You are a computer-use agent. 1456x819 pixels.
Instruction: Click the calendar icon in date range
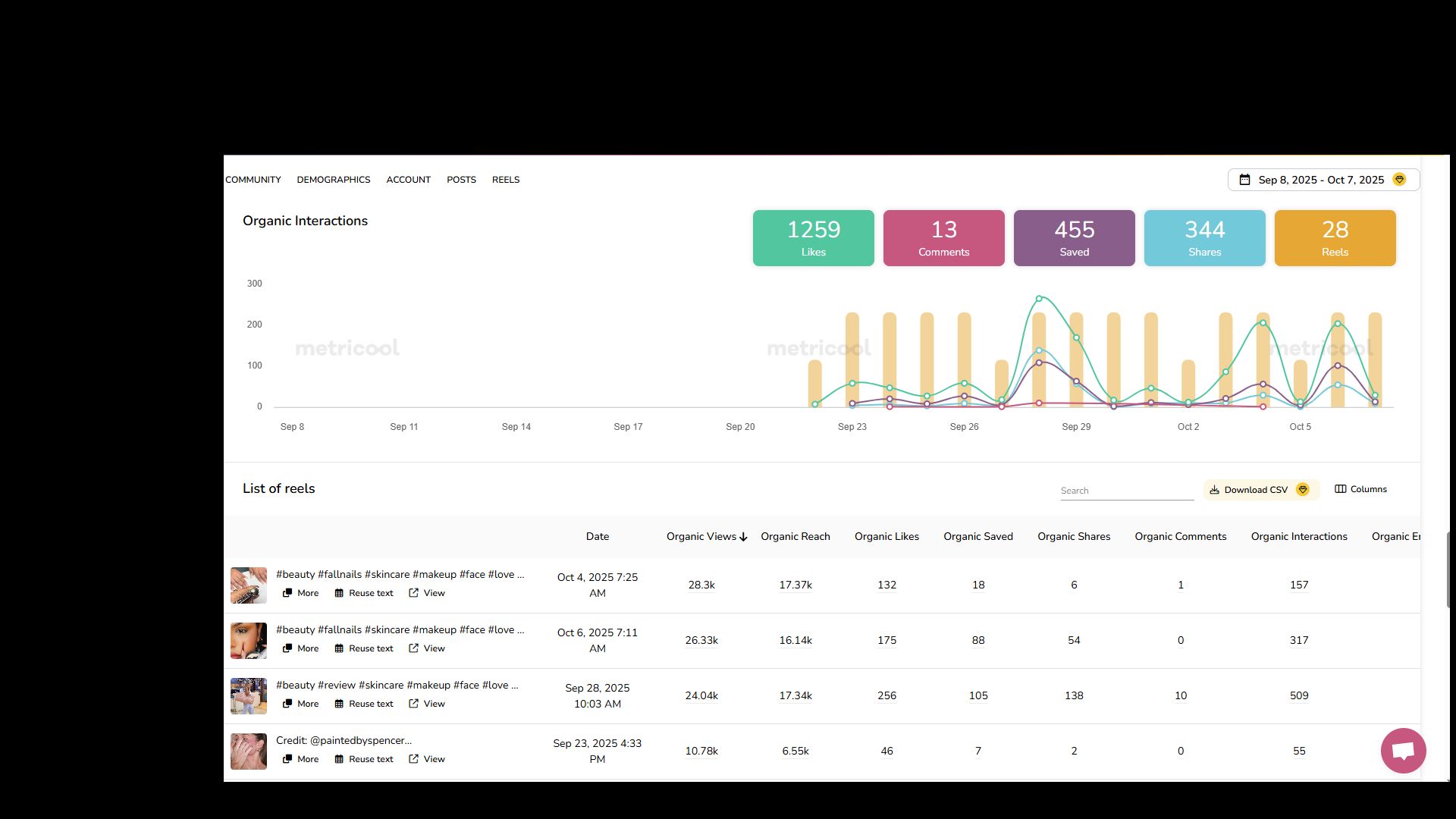1244,180
